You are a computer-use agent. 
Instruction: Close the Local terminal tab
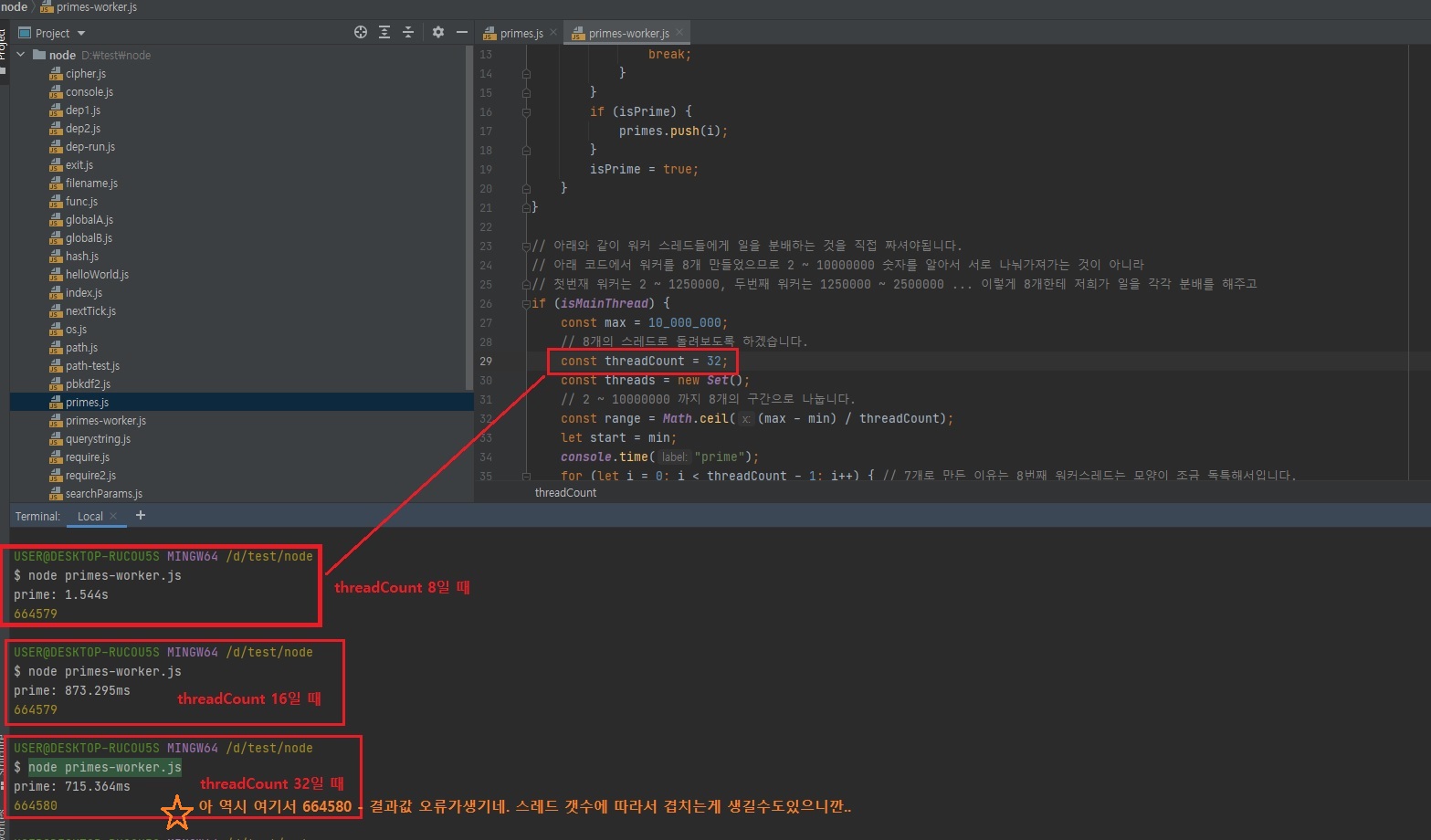[113, 516]
